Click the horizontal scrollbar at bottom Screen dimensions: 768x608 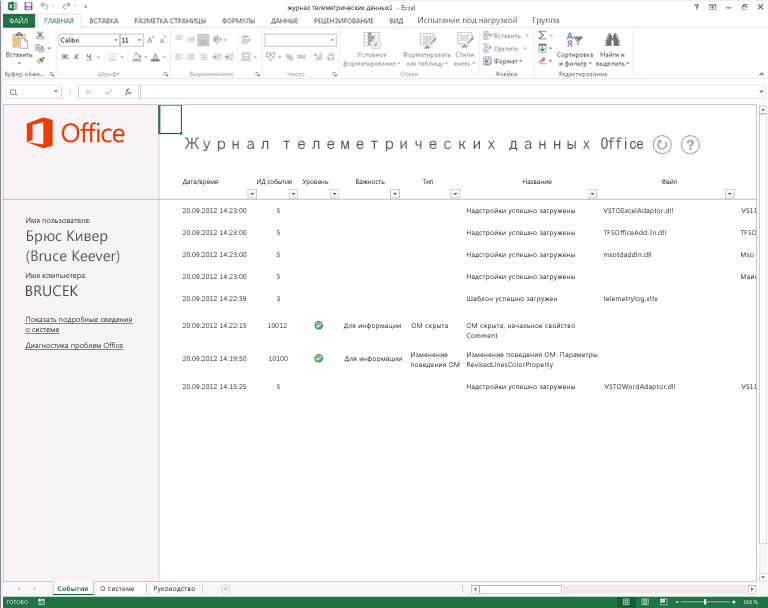coord(614,589)
